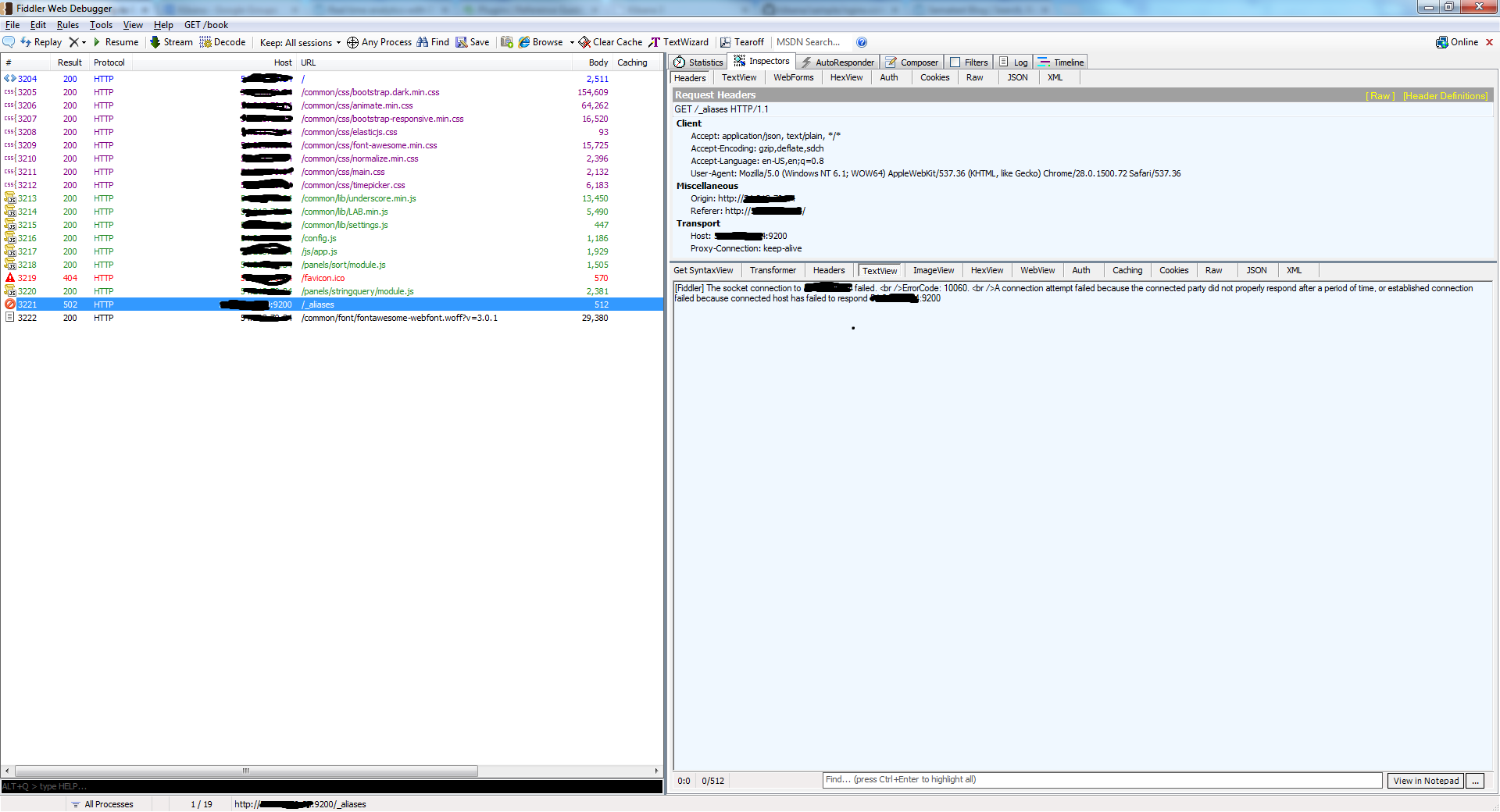Click Find binoculars button
The height and width of the screenshot is (812, 1500).
coord(433,42)
